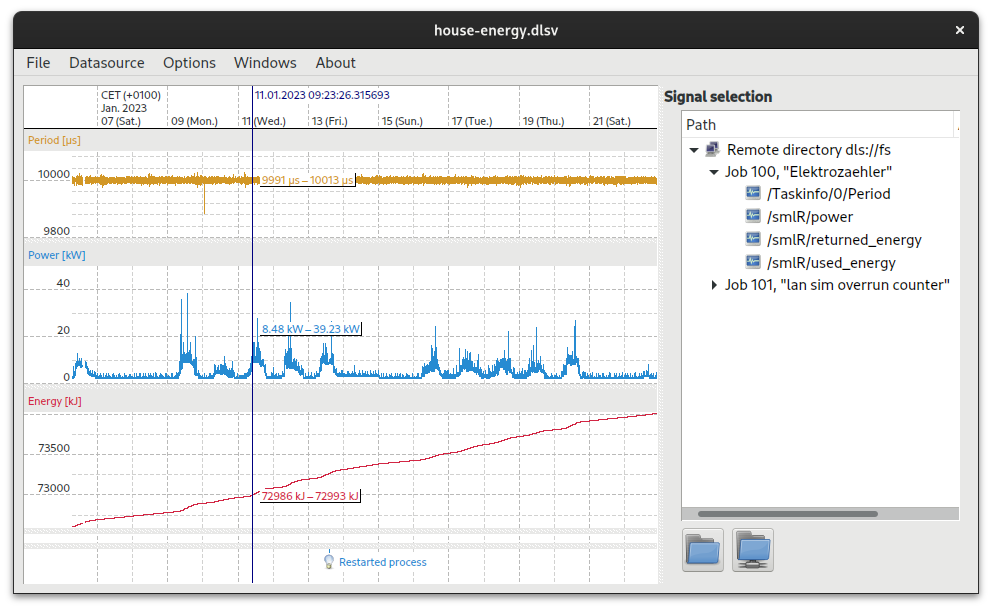Open a network directory with the folder button

(x=752, y=549)
